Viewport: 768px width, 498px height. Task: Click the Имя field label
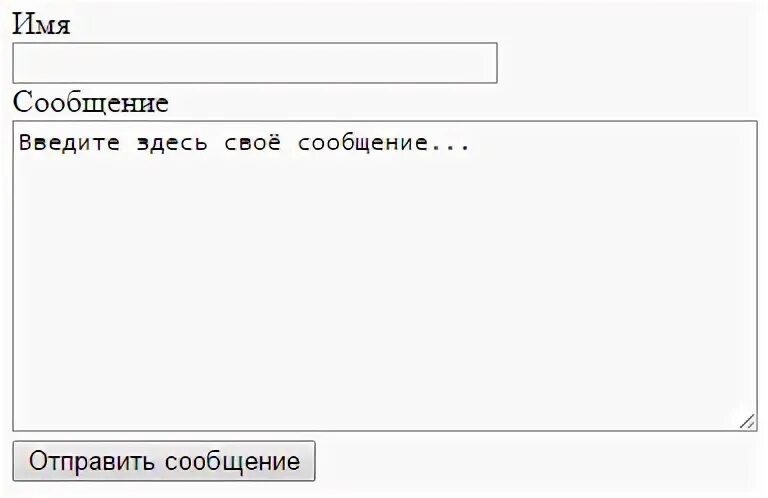pyautogui.click(x=42, y=25)
